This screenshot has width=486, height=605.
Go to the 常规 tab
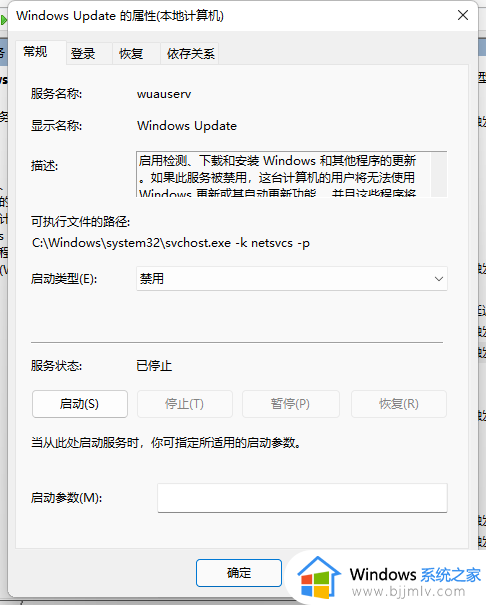pyautogui.click(x=35, y=52)
